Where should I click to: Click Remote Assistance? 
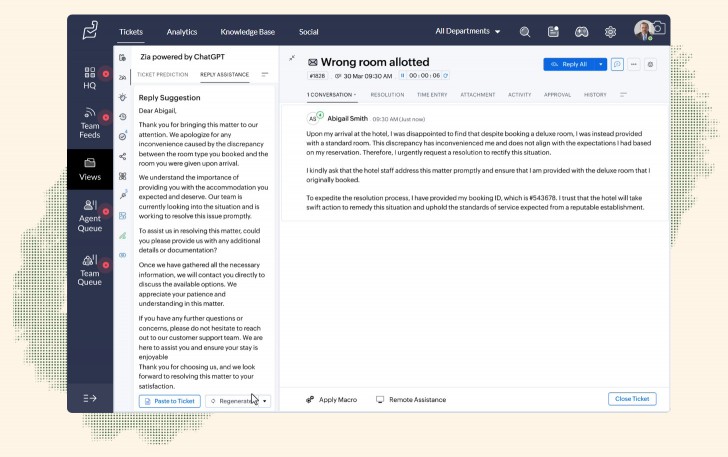pos(411,399)
